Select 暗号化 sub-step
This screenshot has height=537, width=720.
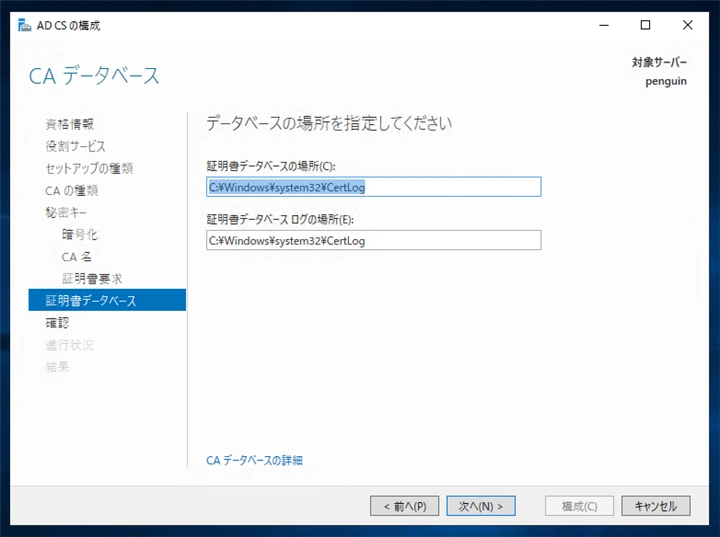(x=80, y=234)
